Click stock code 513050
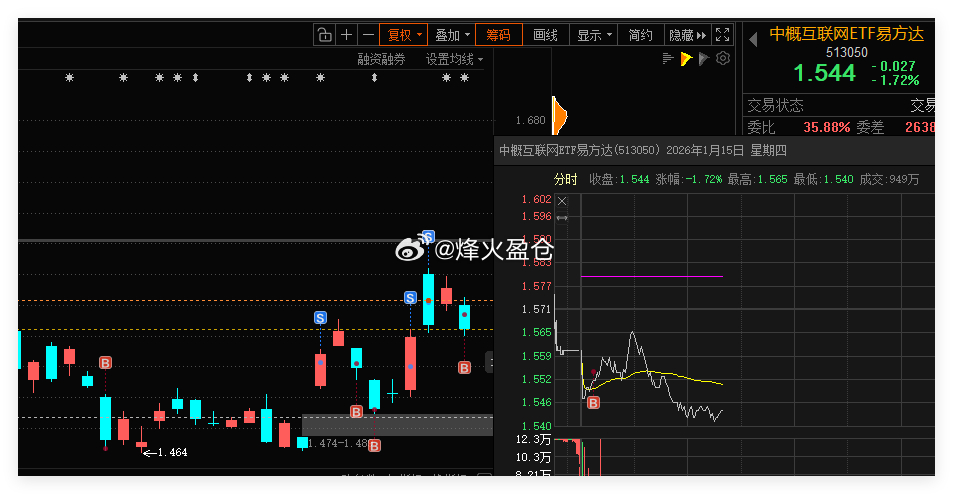The width and height of the screenshot is (953, 494). (x=847, y=52)
